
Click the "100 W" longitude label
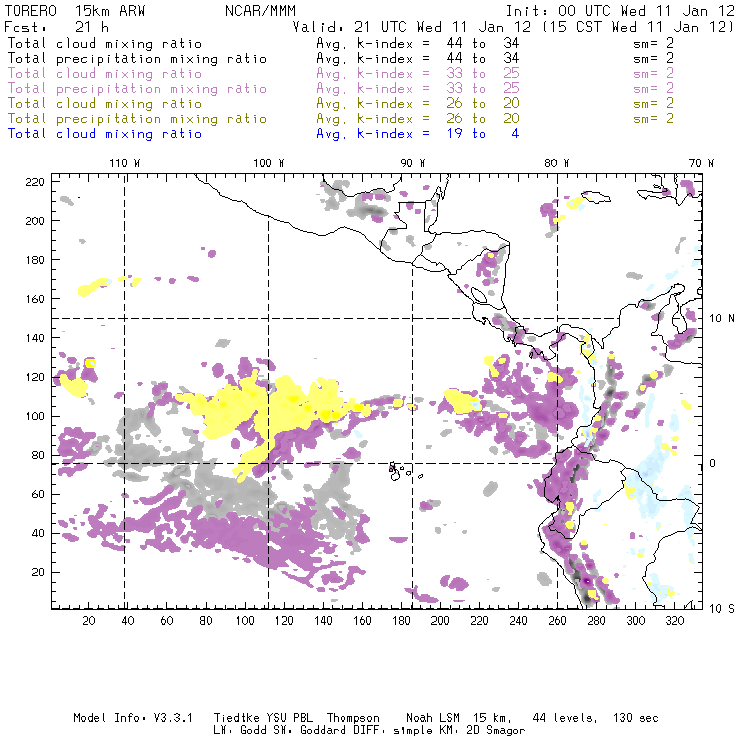click(x=269, y=163)
